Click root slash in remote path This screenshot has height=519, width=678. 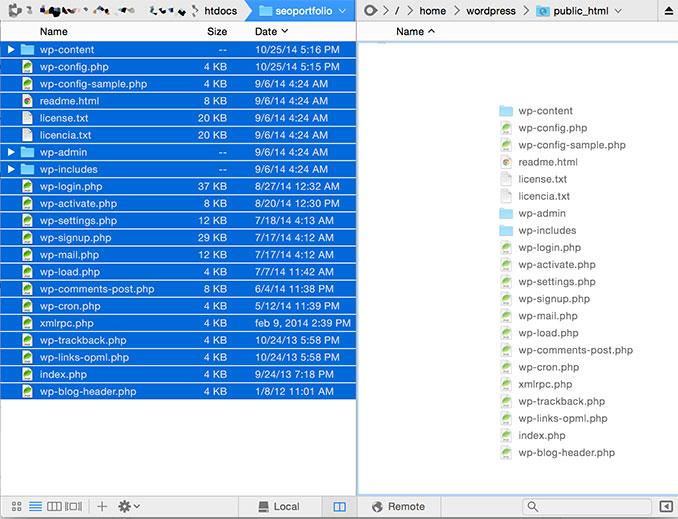tap(397, 11)
